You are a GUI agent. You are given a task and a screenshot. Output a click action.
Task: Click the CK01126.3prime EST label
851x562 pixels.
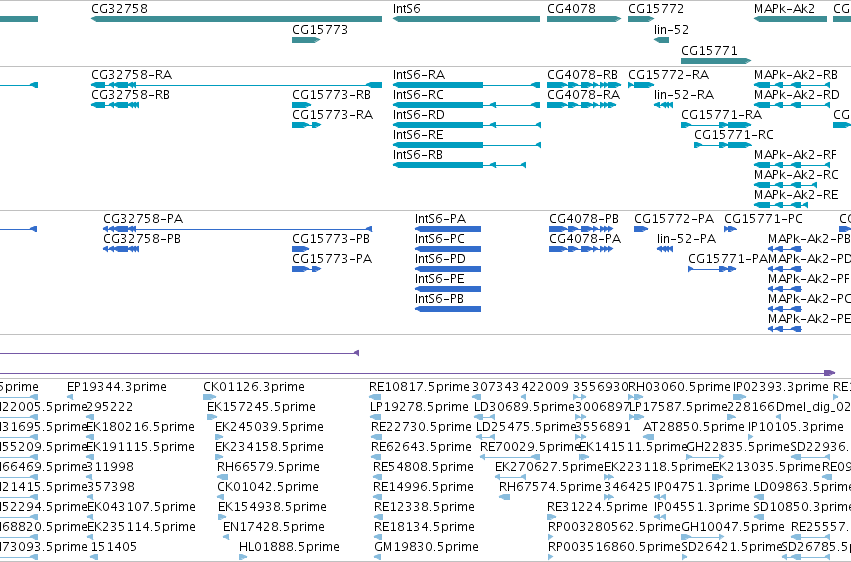point(253,387)
